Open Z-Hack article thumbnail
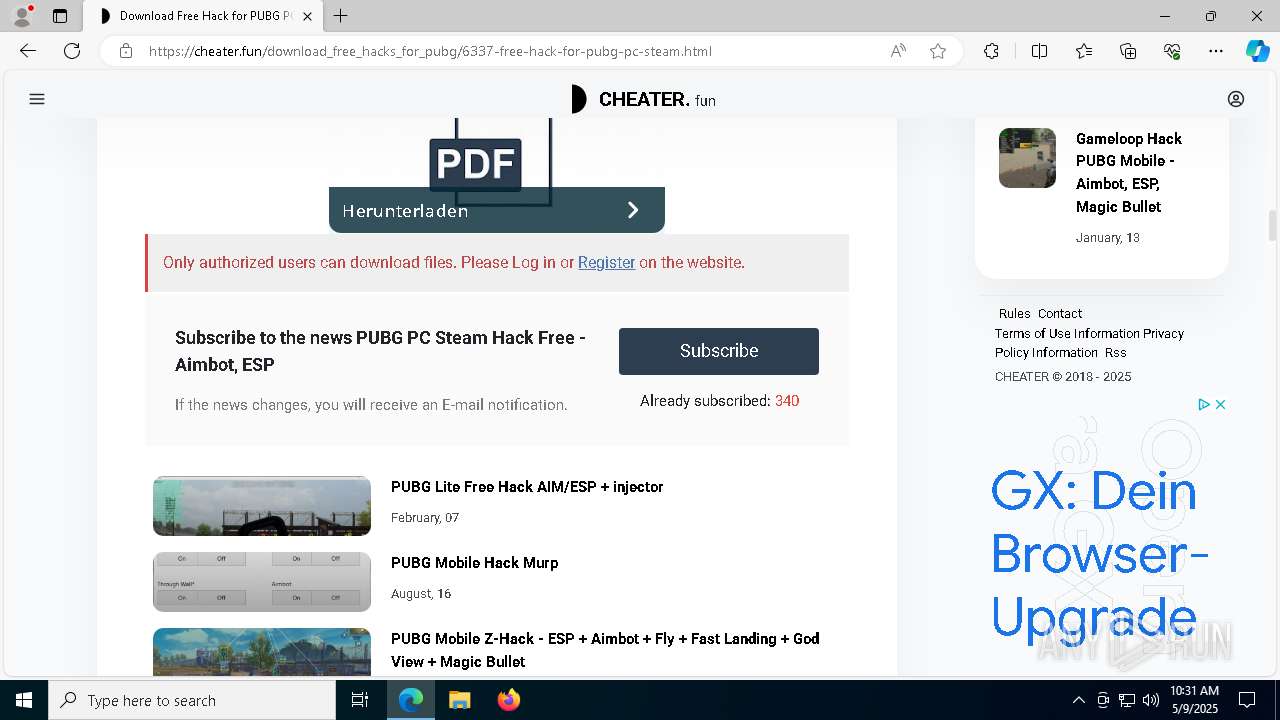This screenshot has width=1280, height=720. pyautogui.click(x=262, y=652)
